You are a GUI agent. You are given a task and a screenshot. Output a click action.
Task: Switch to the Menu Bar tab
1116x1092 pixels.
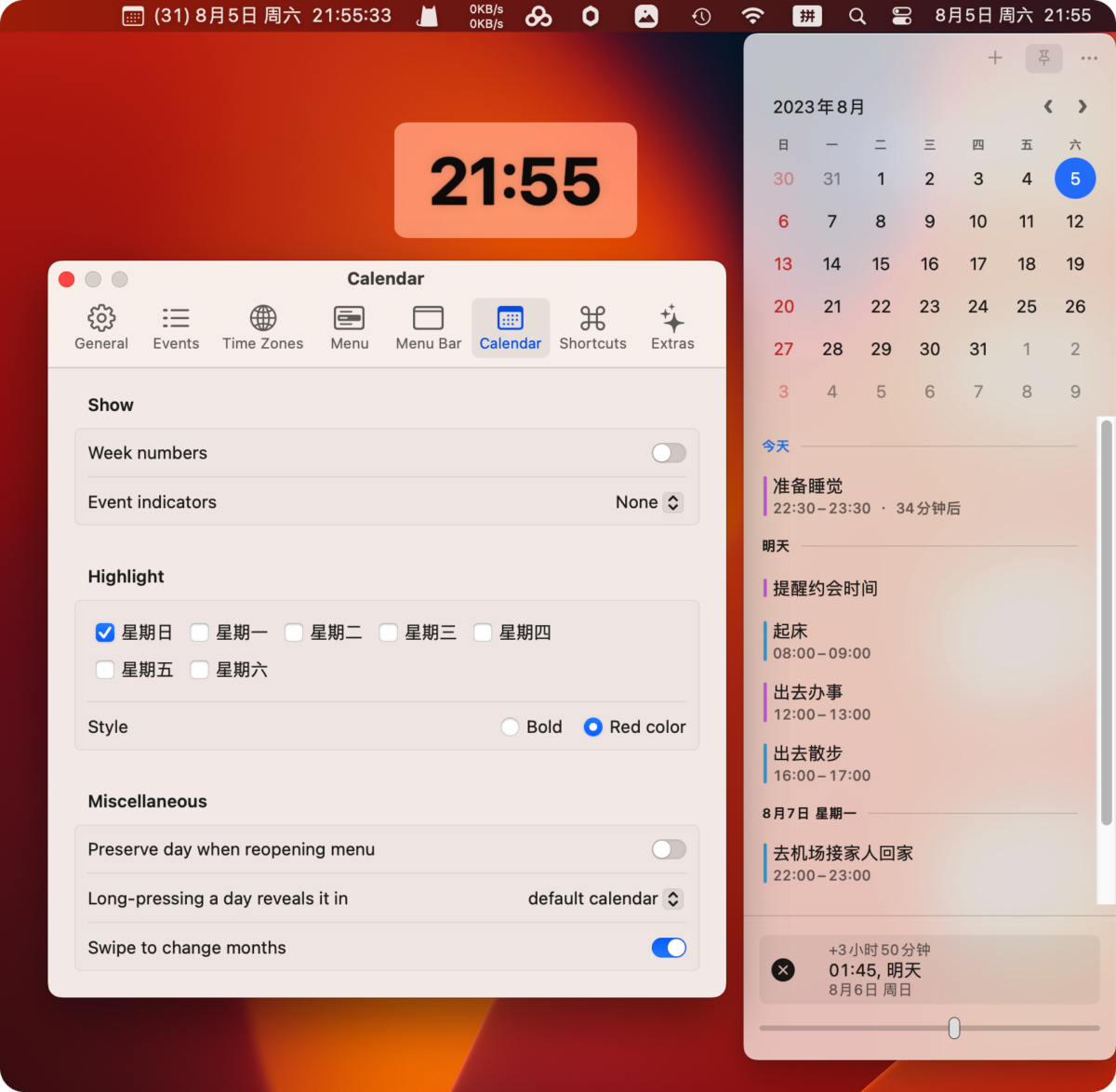429,327
